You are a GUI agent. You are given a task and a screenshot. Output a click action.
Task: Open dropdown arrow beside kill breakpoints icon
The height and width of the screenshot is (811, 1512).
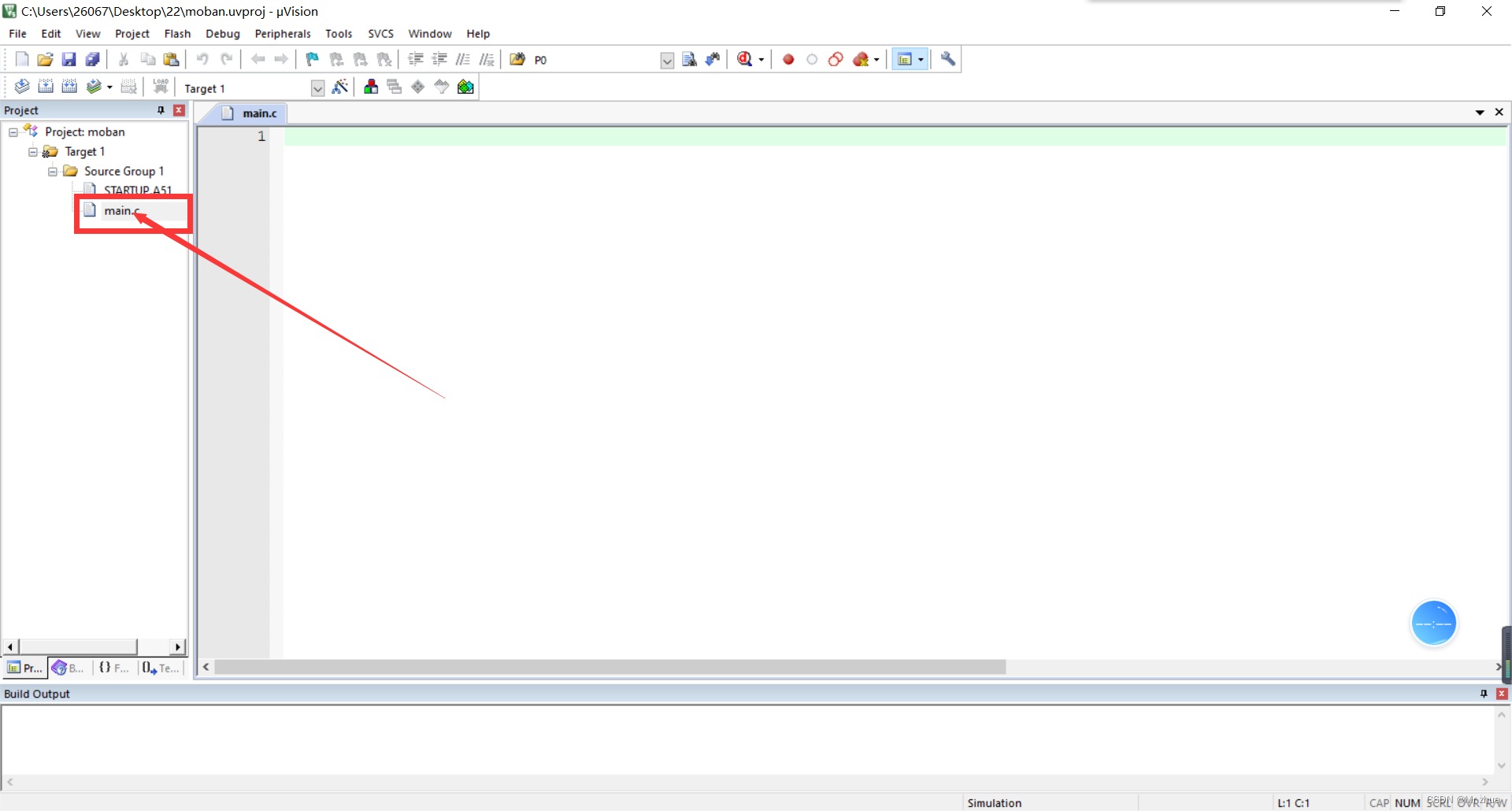pos(876,60)
